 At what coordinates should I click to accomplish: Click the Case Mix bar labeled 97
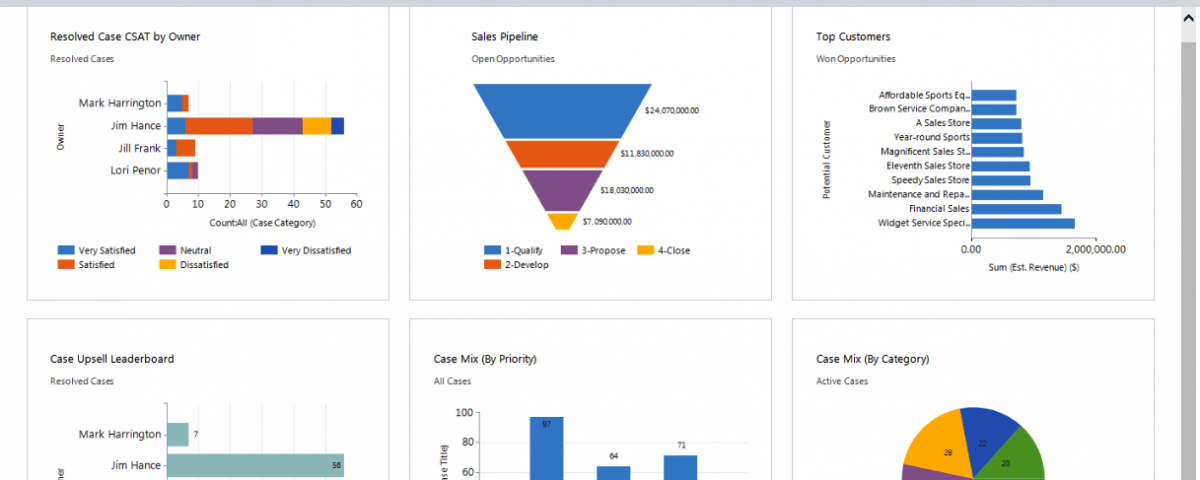coord(546,448)
